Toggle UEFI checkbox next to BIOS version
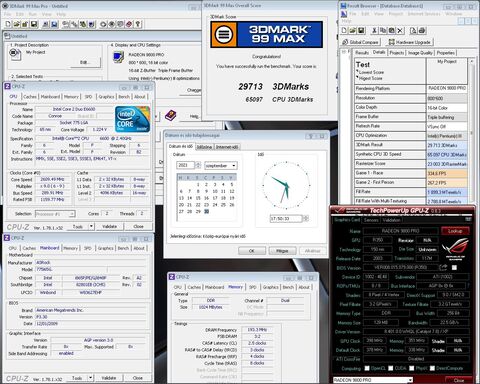Screen dimensions: 480x384 click(x=454, y=267)
